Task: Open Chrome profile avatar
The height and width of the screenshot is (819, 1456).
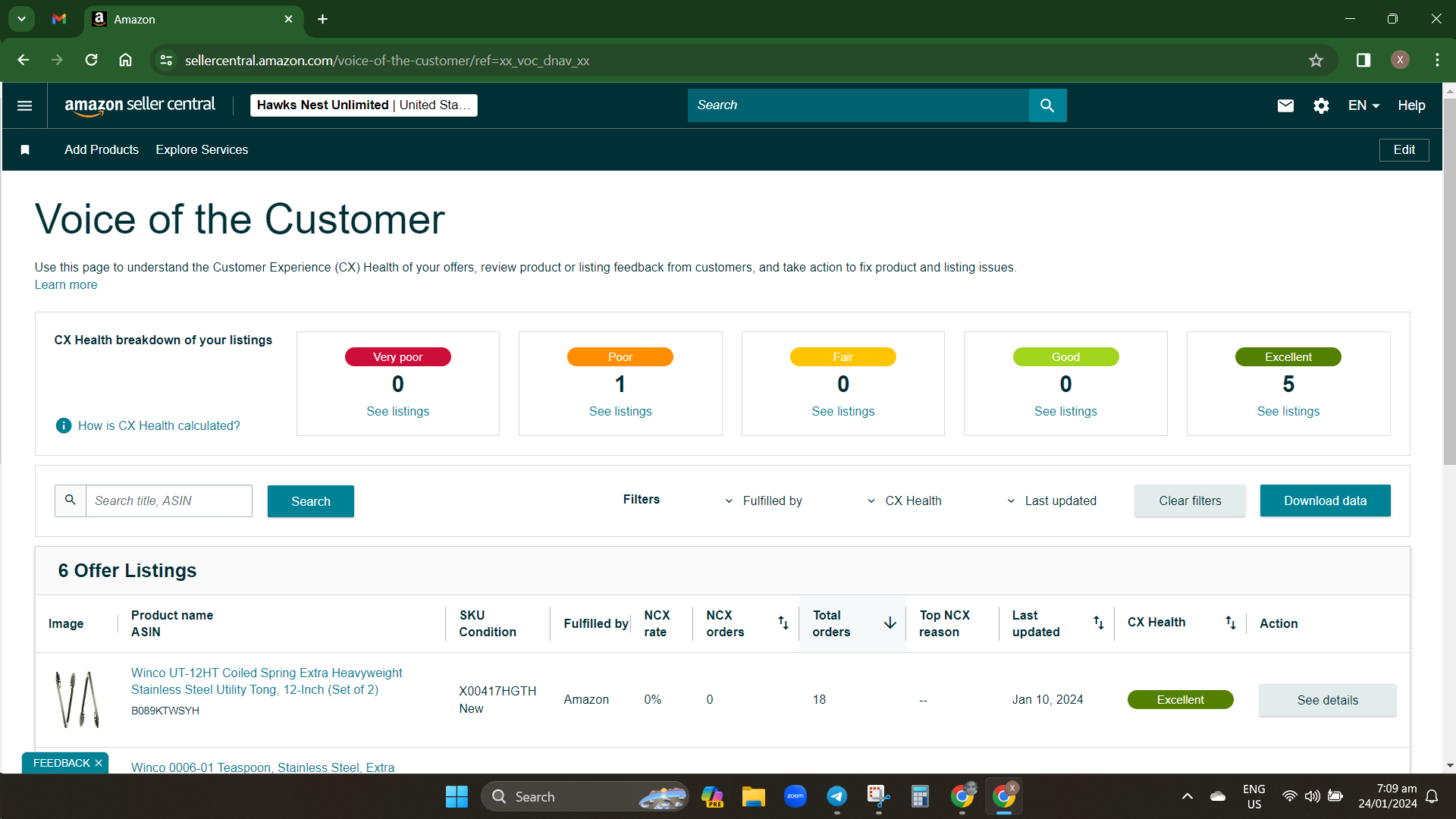Action: 1400,60
